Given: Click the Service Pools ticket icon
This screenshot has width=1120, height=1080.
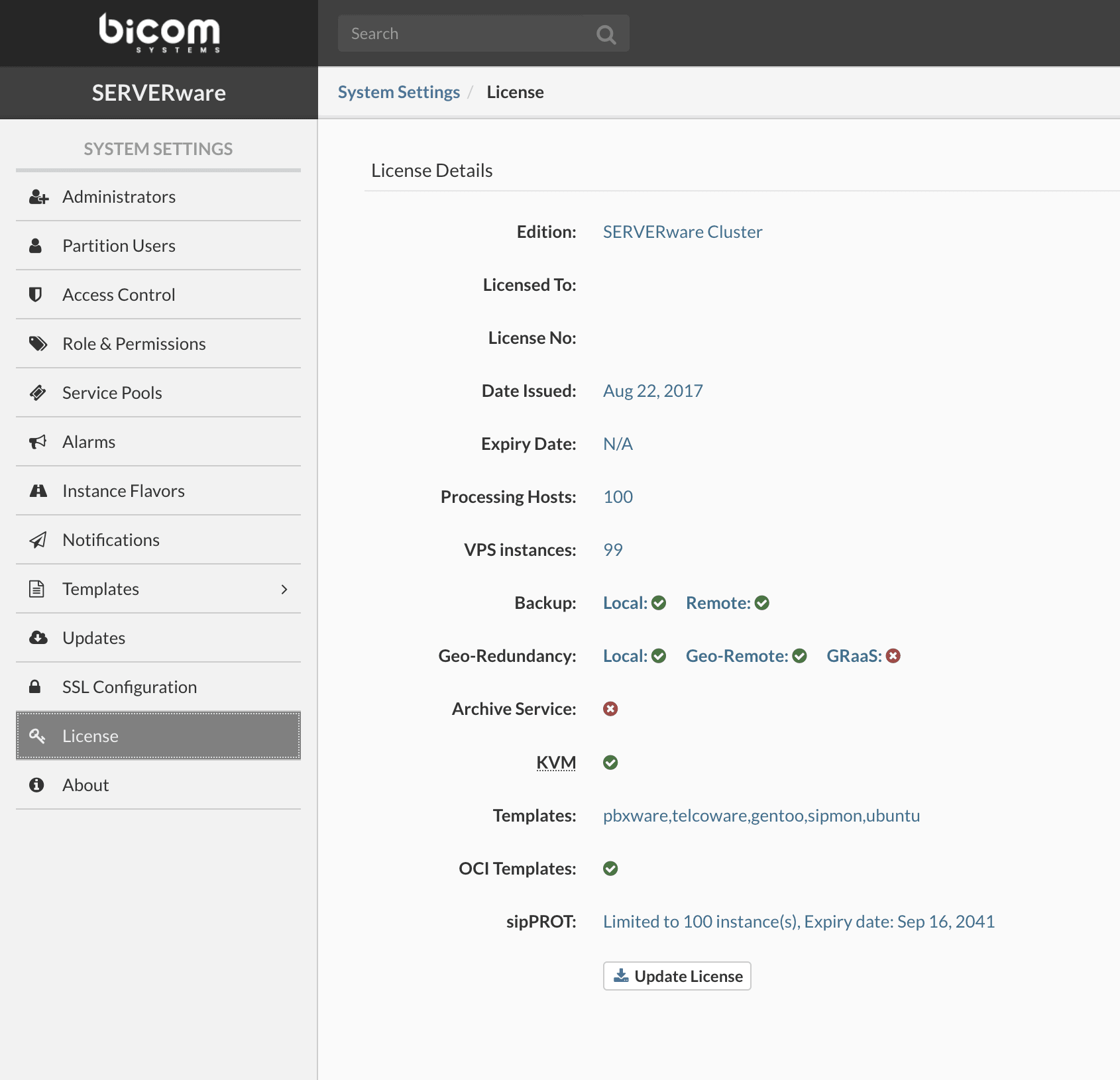Looking at the screenshot, I should (38, 393).
